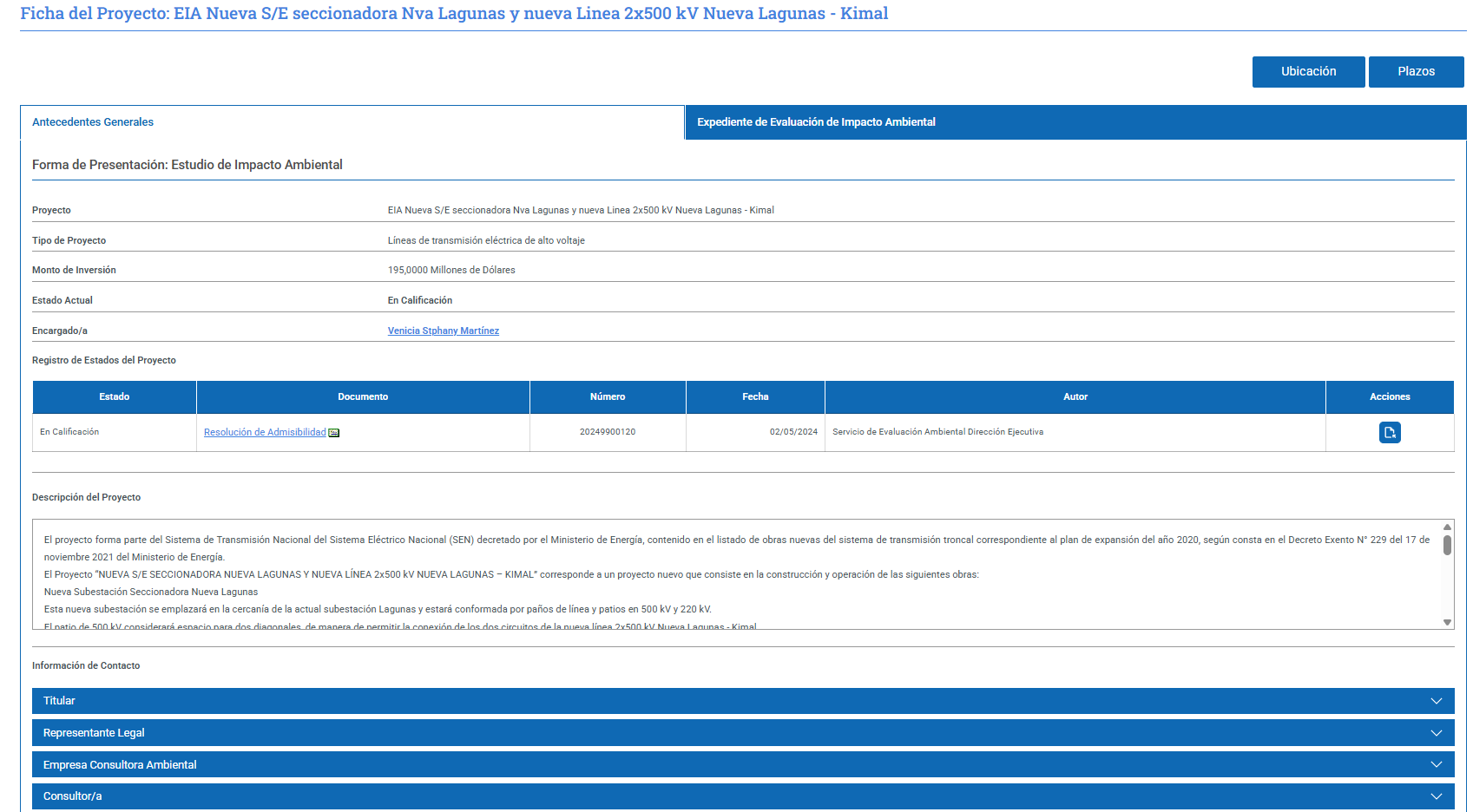Open Resolución de Admisibilidad document link
The image size is (1473, 812).
tap(265, 432)
